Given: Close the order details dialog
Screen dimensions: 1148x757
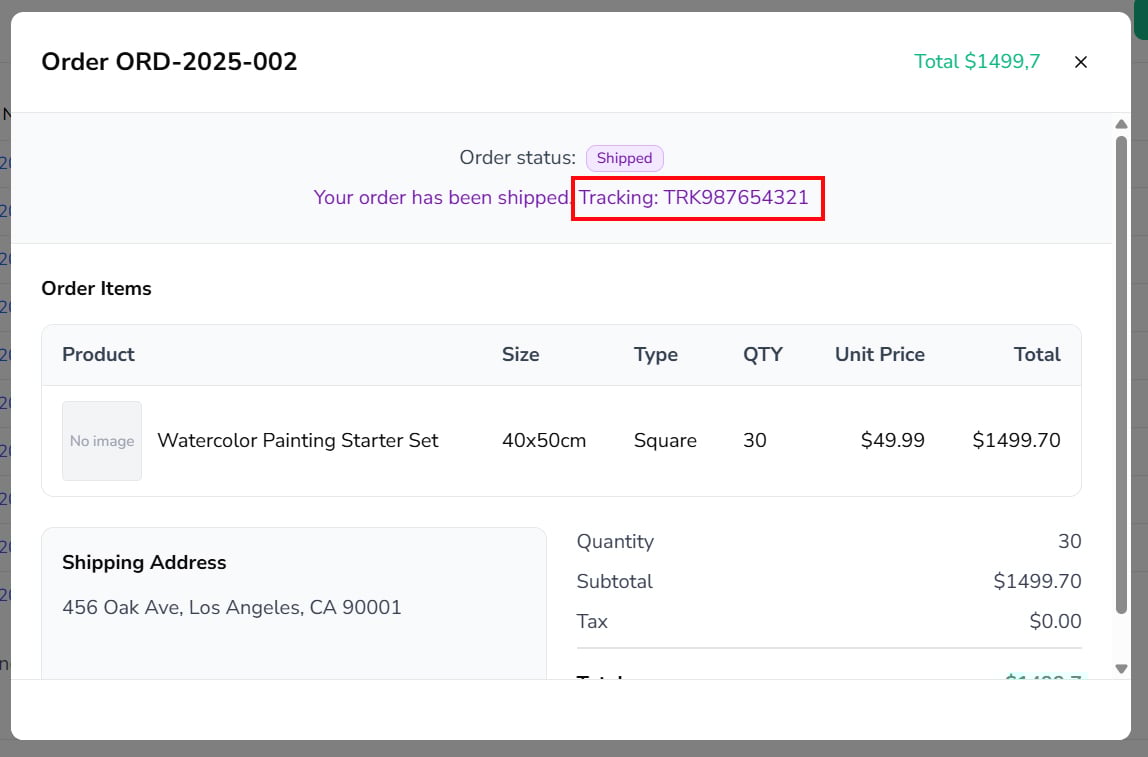Looking at the screenshot, I should (x=1080, y=62).
